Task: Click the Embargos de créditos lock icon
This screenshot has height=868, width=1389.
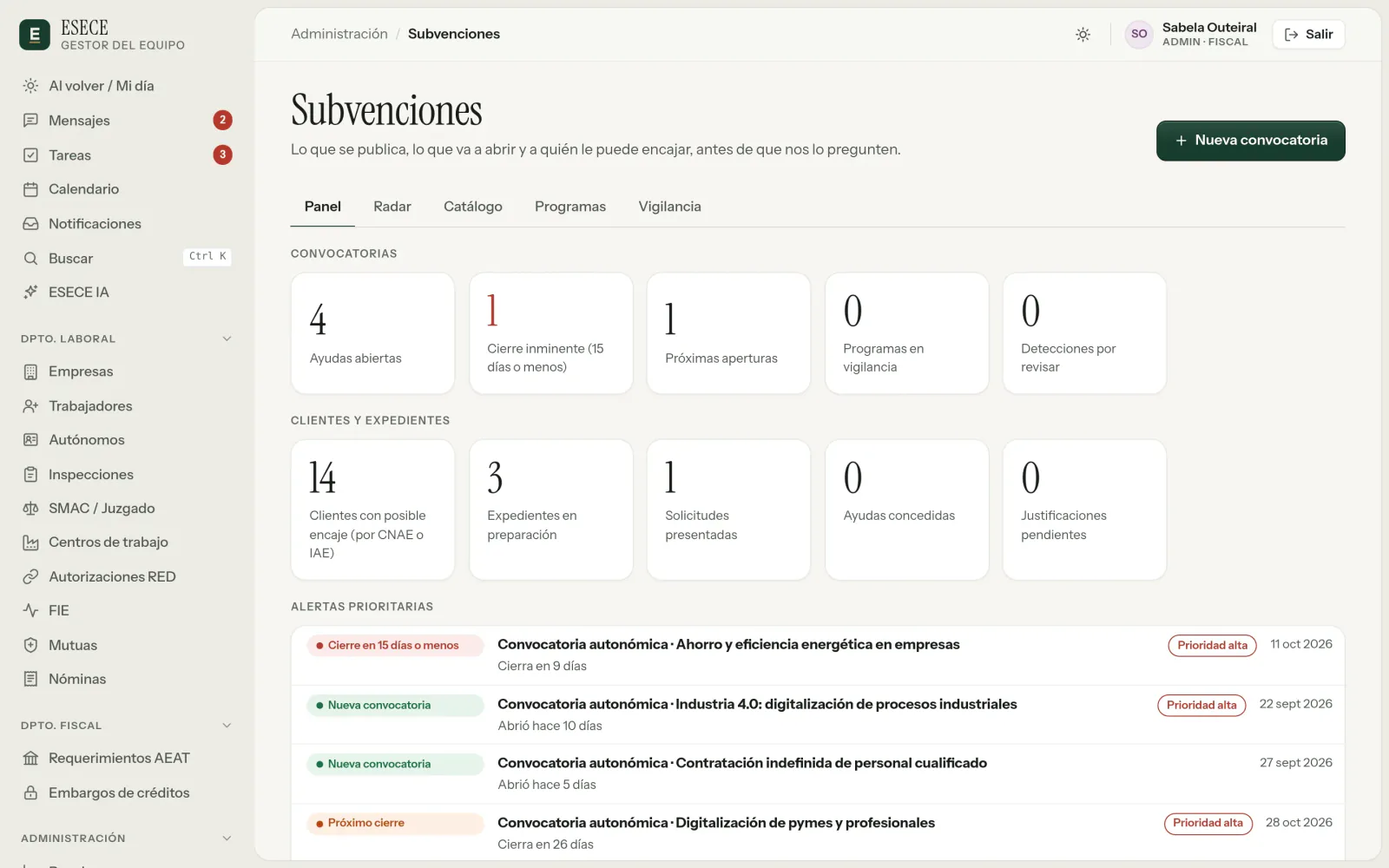Action: [30, 793]
